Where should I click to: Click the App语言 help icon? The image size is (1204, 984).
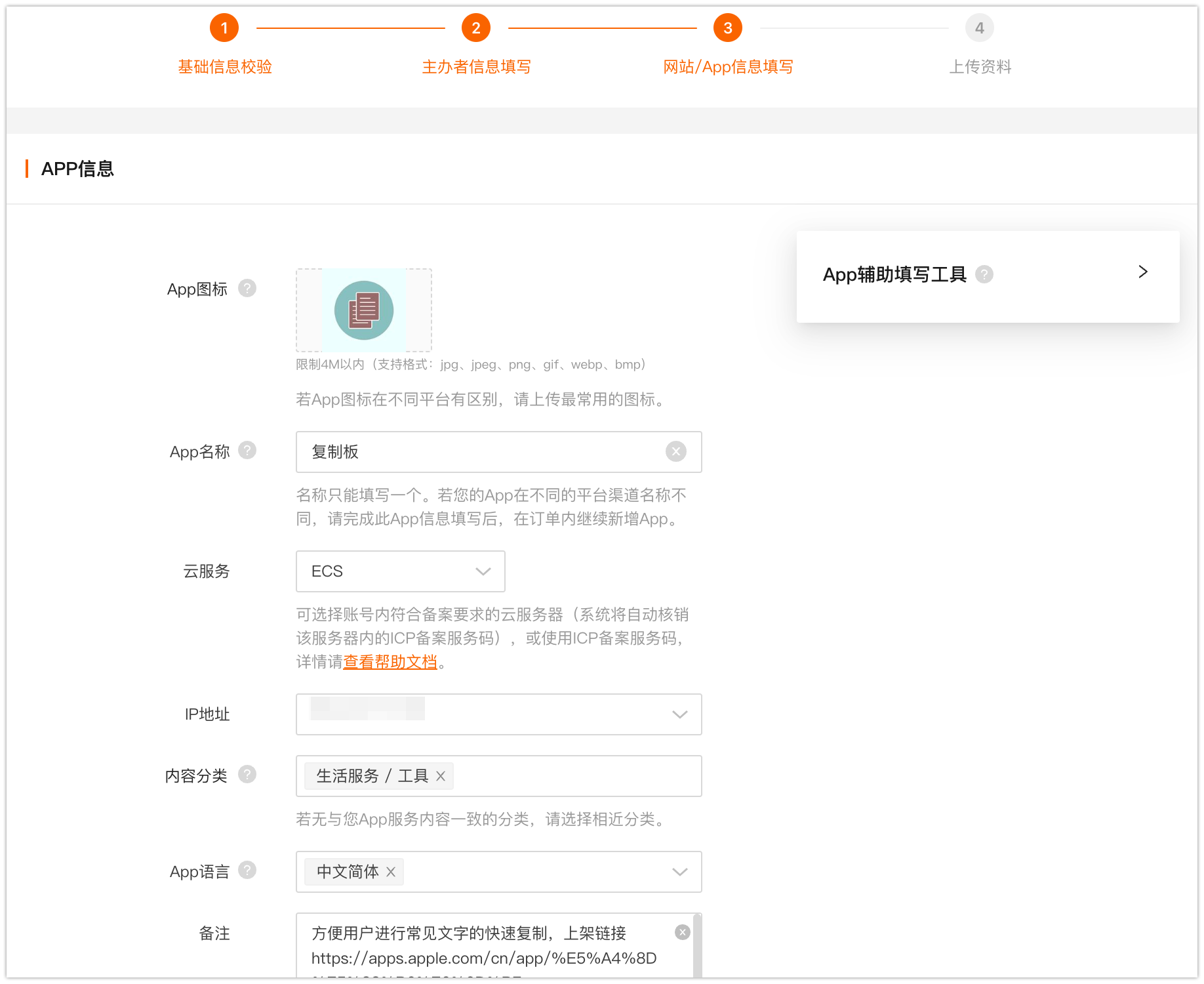pos(247,871)
